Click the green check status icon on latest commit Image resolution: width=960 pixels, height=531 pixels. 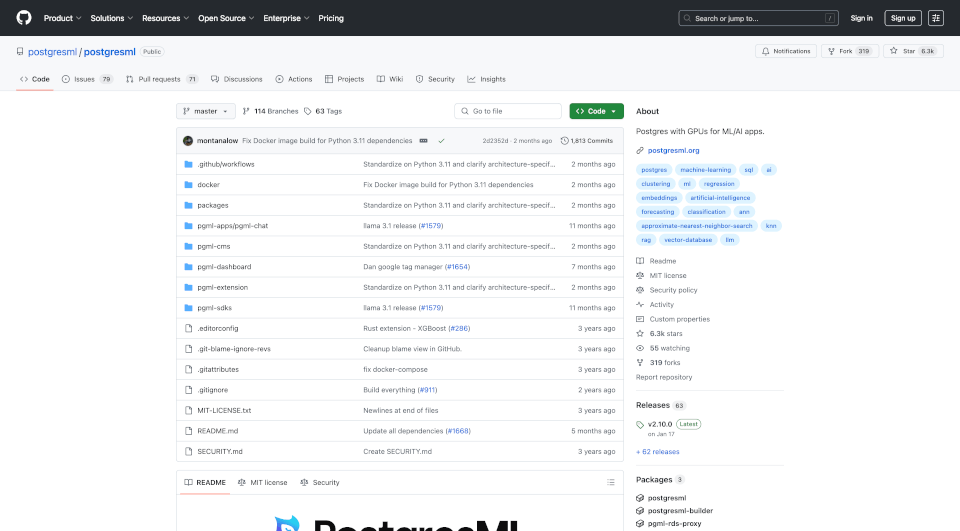click(x=441, y=141)
